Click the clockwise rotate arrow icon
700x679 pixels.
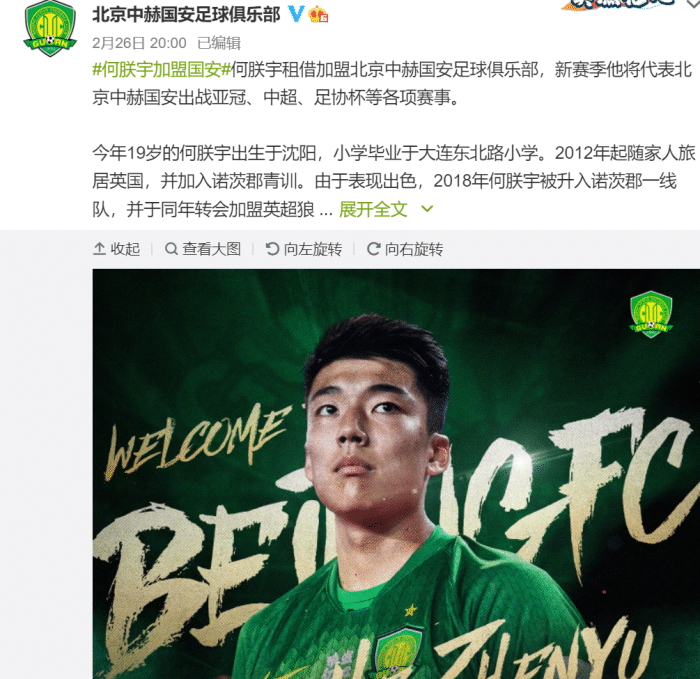[374, 249]
